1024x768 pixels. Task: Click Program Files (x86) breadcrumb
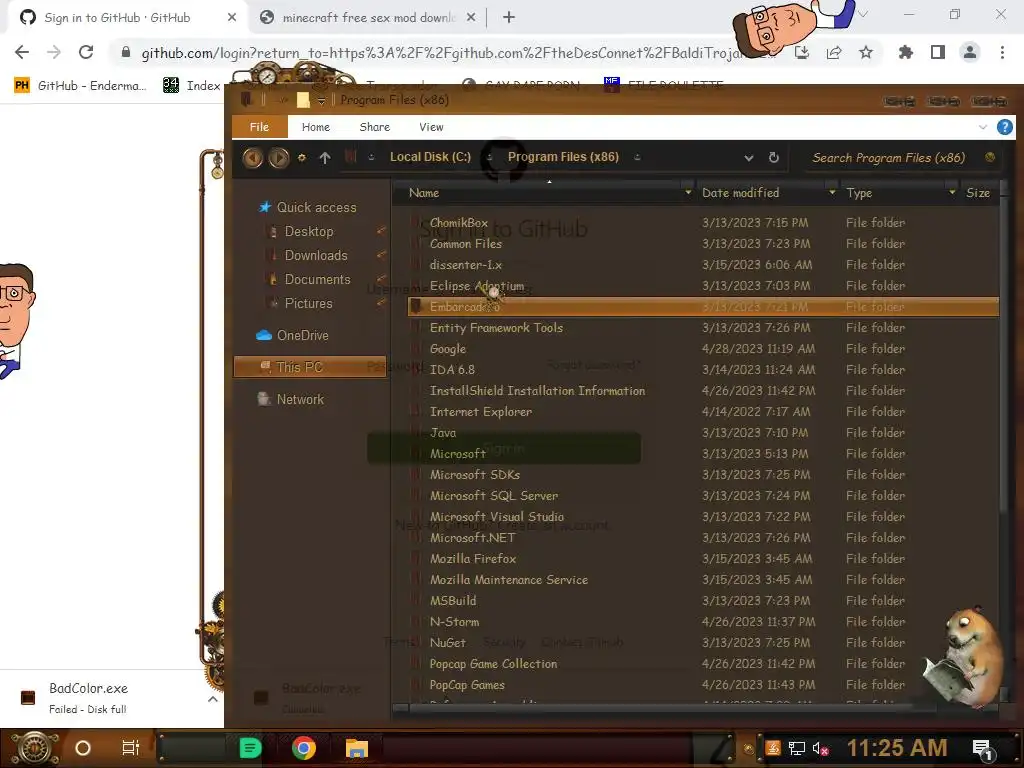(563, 157)
